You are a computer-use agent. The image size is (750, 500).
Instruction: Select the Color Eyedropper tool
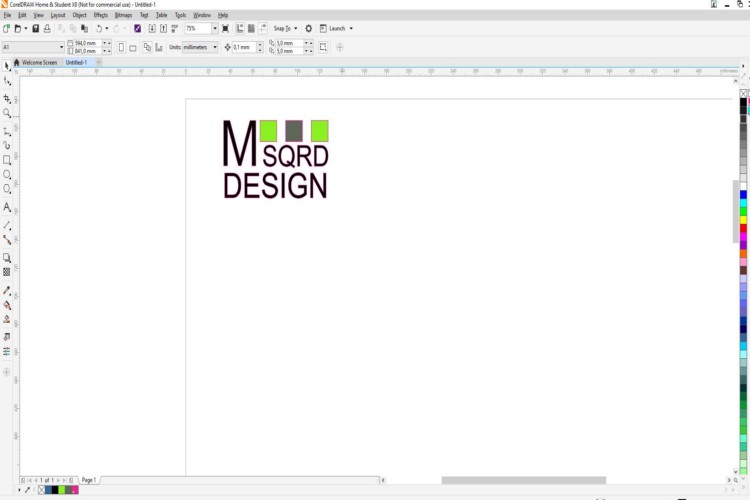pos(7,290)
